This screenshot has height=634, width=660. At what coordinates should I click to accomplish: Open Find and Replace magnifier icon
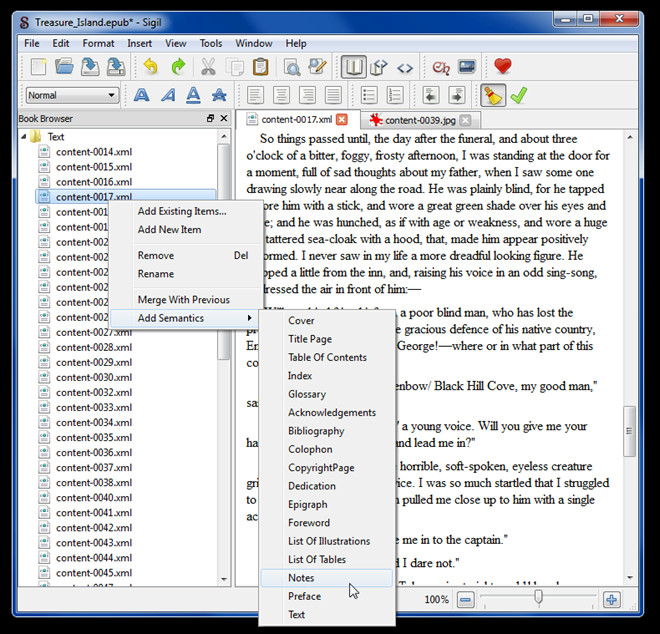click(x=292, y=67)
